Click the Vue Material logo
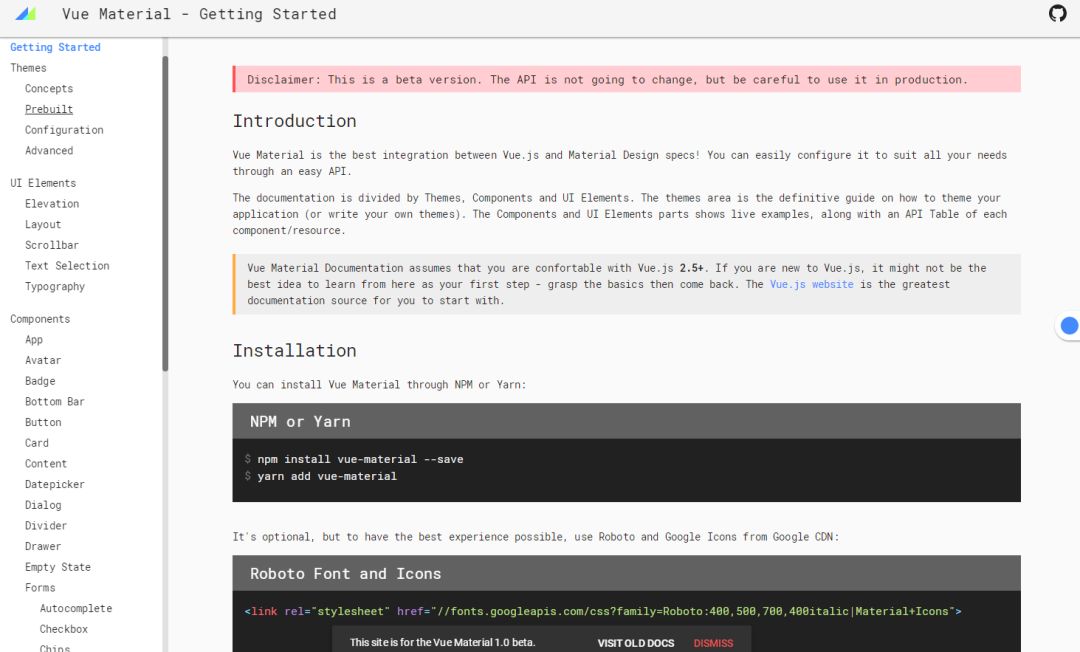Viewport: 1080px width, 652px height. [x=25, y=14]
